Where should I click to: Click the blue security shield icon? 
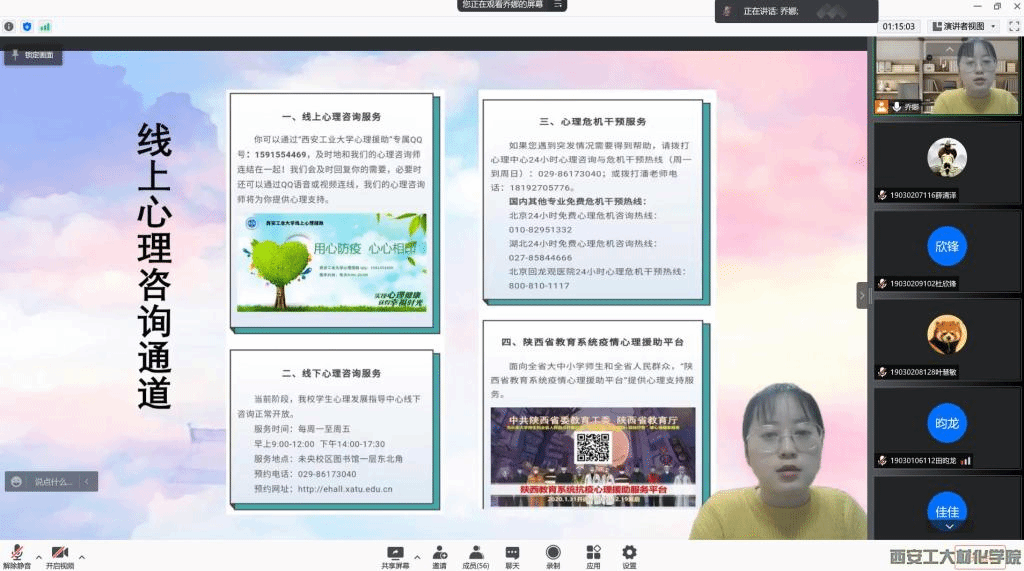tap(27, 26)
